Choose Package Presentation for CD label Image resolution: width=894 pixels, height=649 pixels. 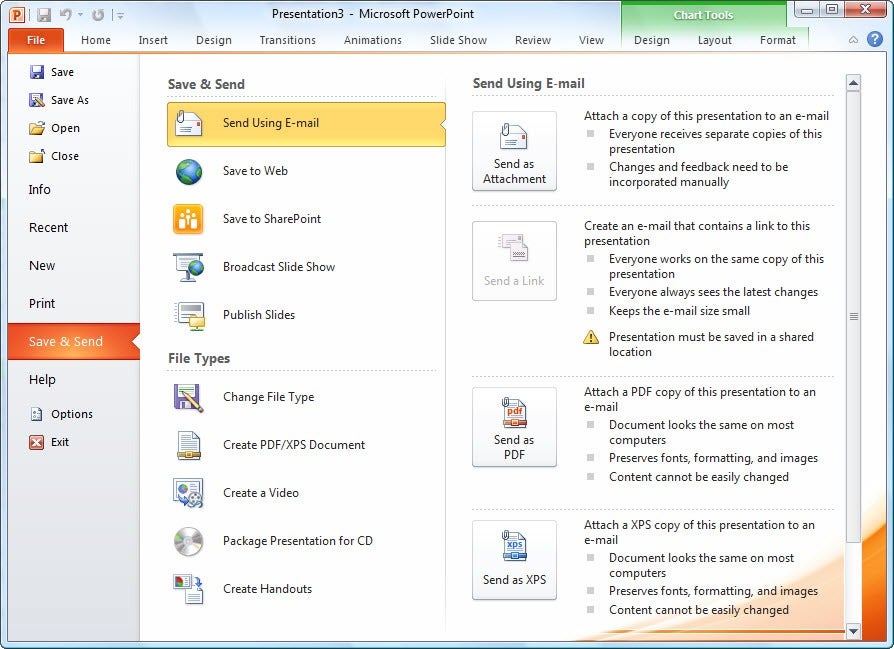tap(298, 541)
